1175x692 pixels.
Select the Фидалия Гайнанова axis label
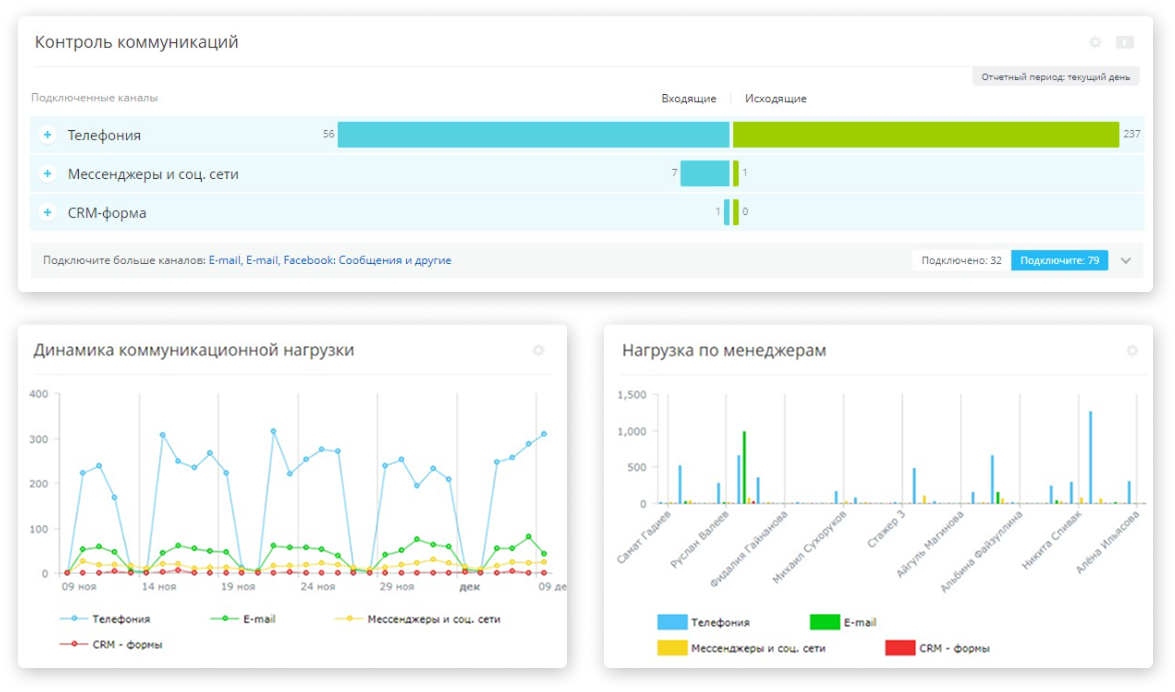tap(749, 548)
